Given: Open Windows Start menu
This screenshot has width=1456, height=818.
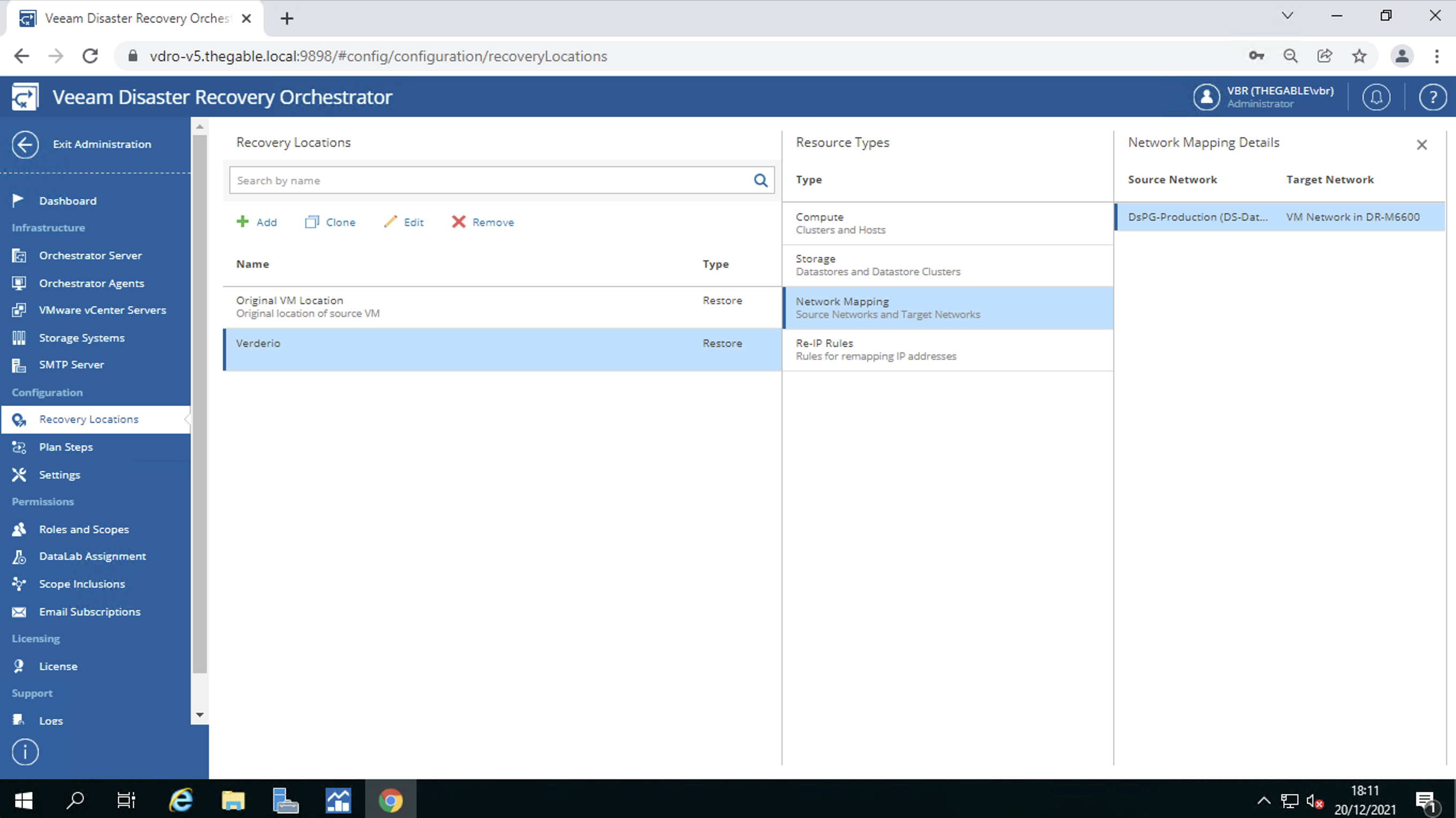Looking at the screenshot, I should [23, 799].
